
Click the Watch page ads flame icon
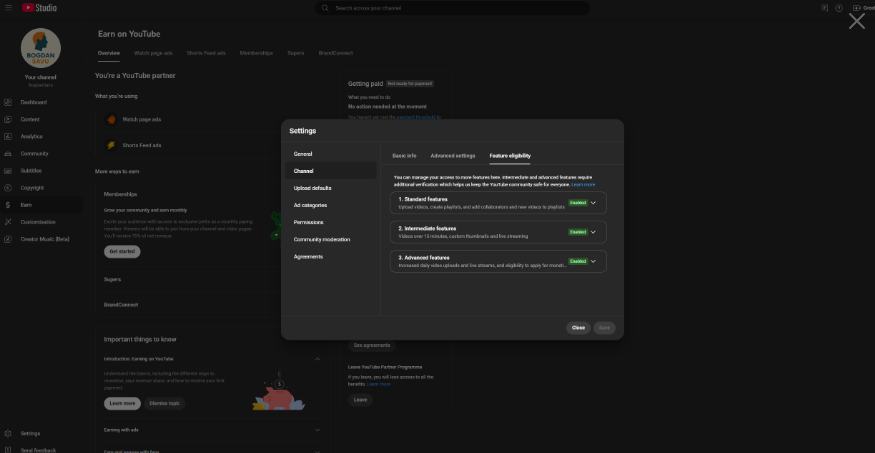[111, 119]
